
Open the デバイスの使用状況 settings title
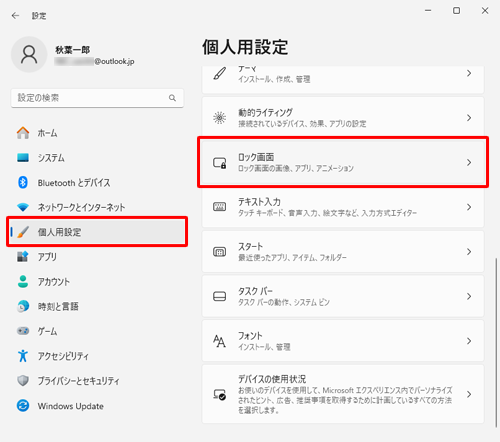[272, 379]
